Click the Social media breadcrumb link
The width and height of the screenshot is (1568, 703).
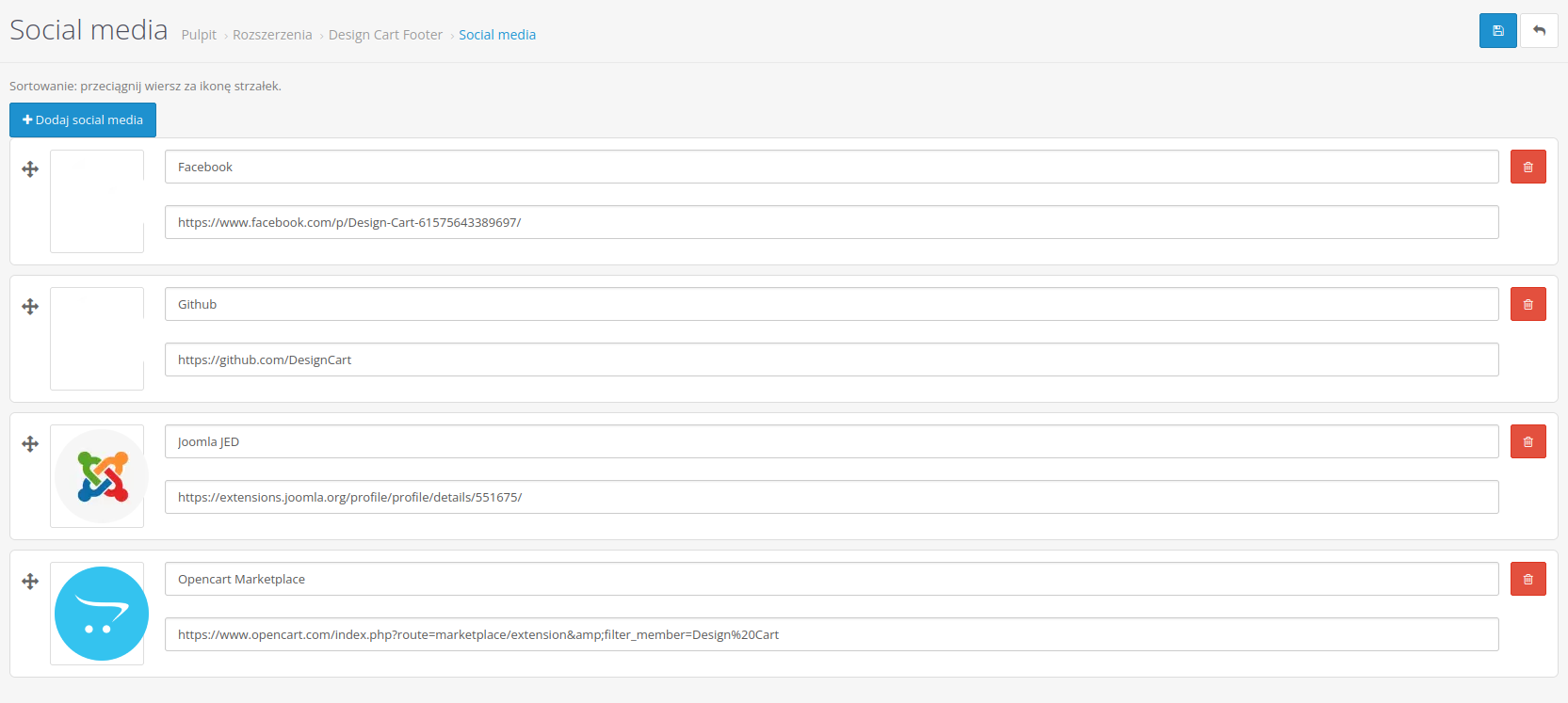pos(497,35)
